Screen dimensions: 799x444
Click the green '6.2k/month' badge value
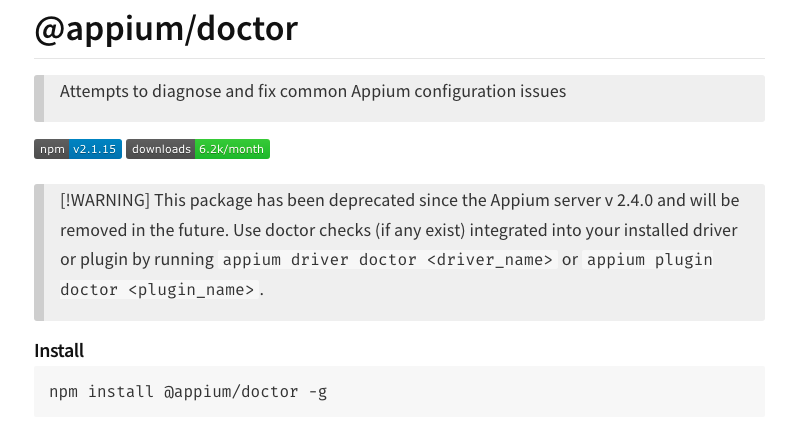232,149
